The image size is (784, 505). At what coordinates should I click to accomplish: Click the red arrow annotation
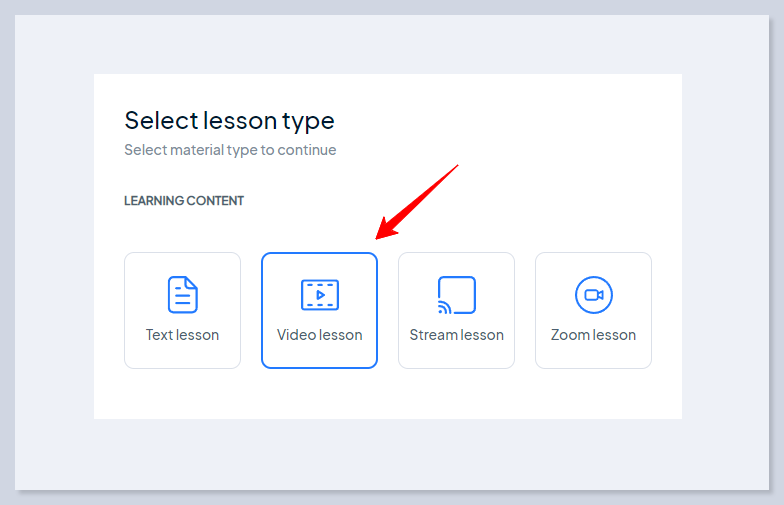416,202
